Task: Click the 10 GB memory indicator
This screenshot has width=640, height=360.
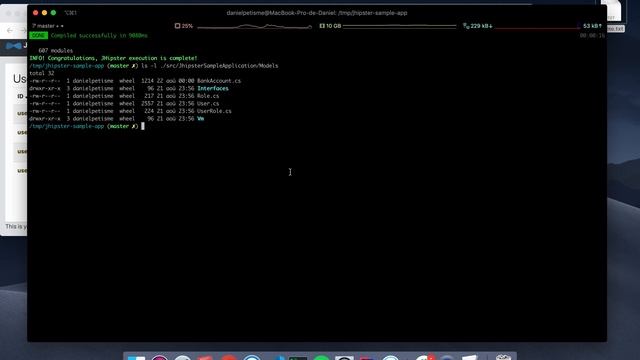Action: tap(330, 26)
